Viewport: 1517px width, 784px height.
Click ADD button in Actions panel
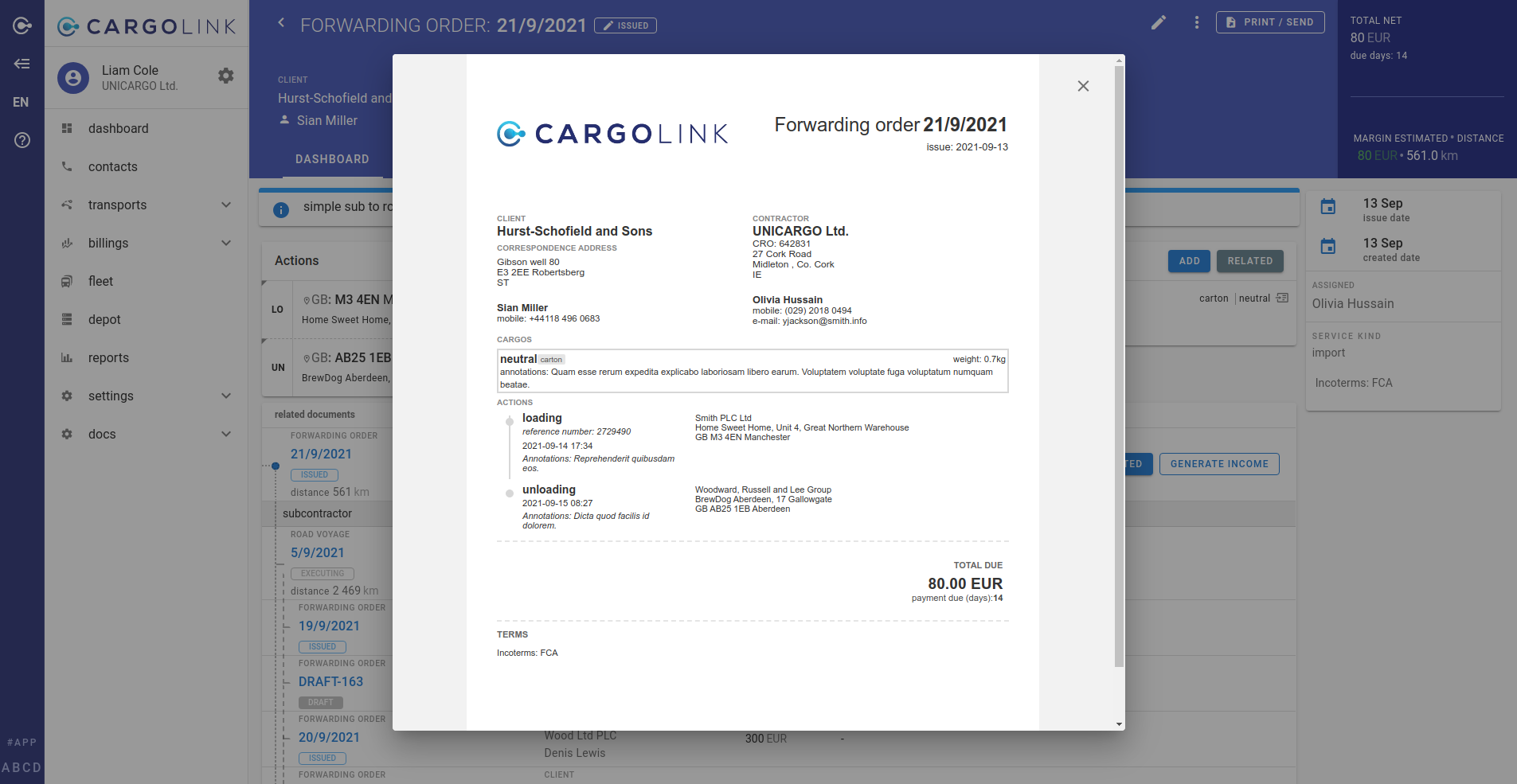(x=1189, y=261)
